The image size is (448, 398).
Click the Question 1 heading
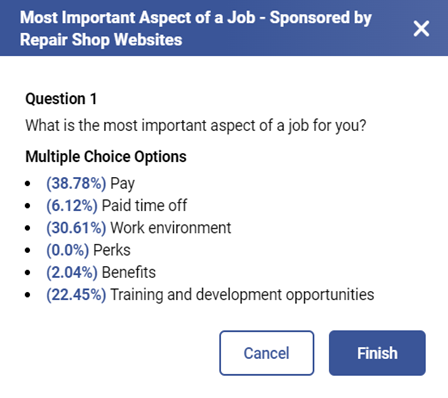(x=61, y=99)
